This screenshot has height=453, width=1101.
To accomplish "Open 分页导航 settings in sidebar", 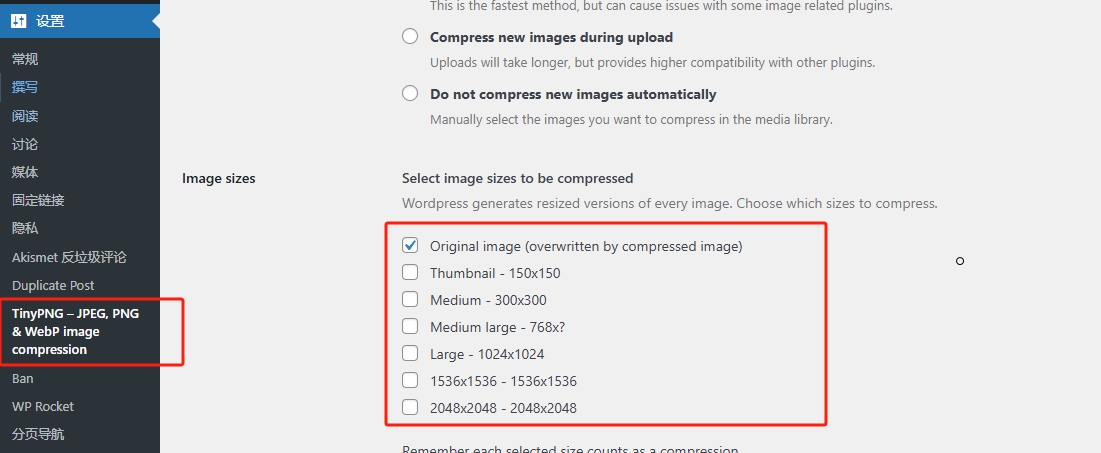I will 38,434.
